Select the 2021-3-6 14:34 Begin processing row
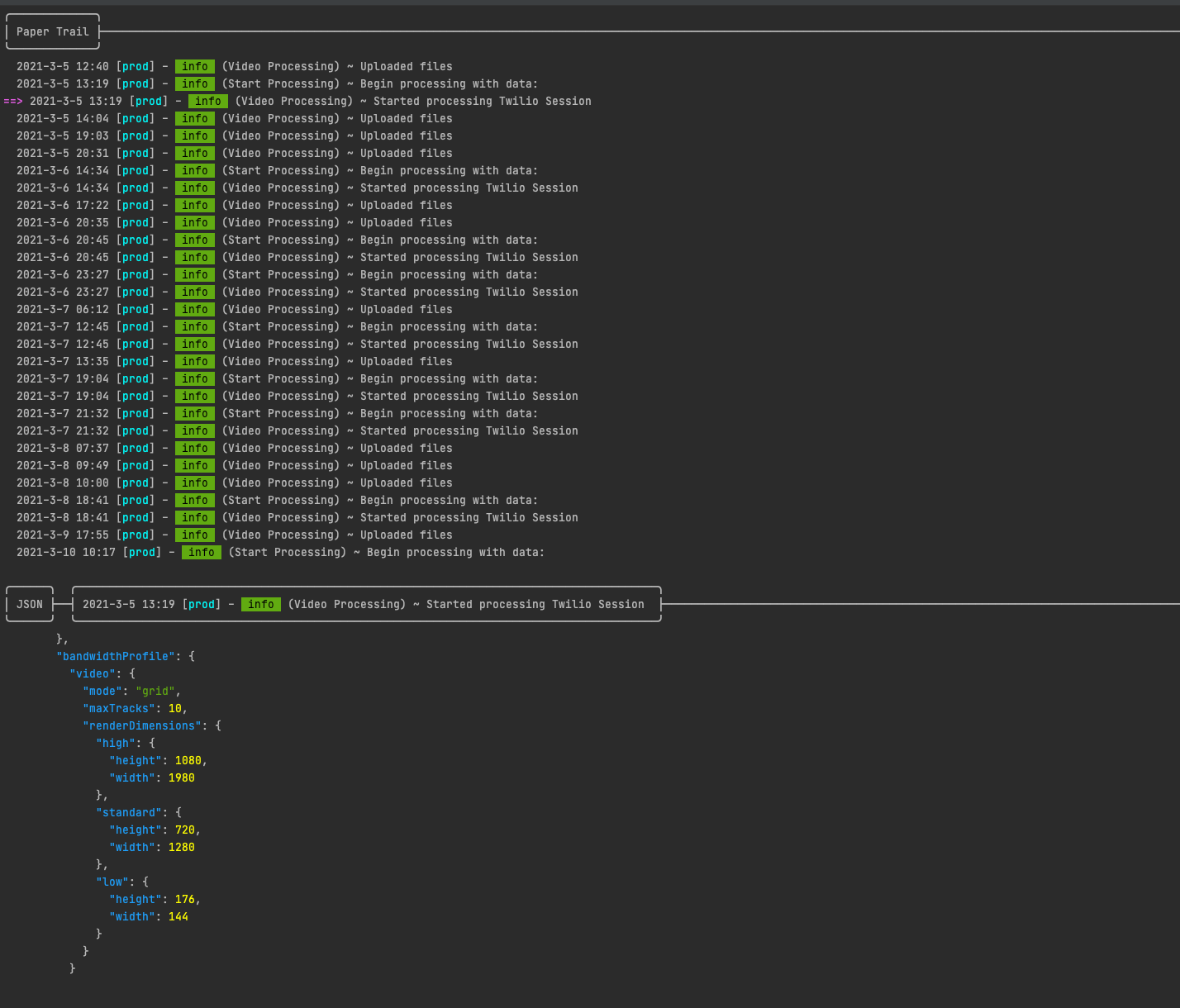The image size is (1180, 1008). click(x=277, y=170)
